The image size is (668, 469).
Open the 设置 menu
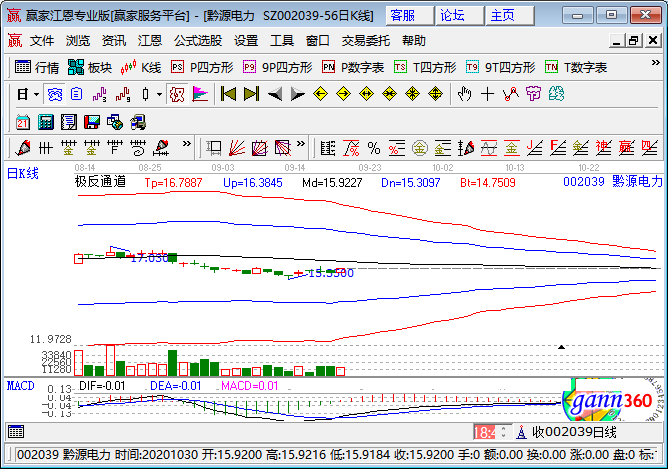246,41
